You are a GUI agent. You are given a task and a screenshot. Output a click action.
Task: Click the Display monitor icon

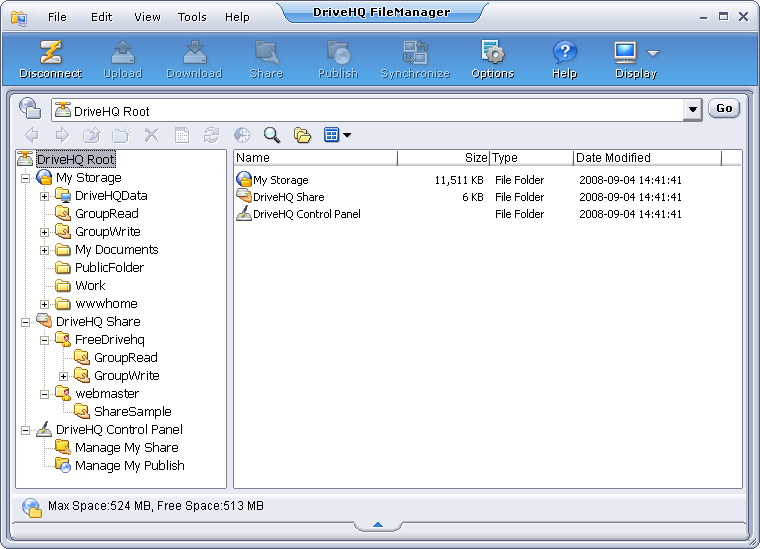626,53
